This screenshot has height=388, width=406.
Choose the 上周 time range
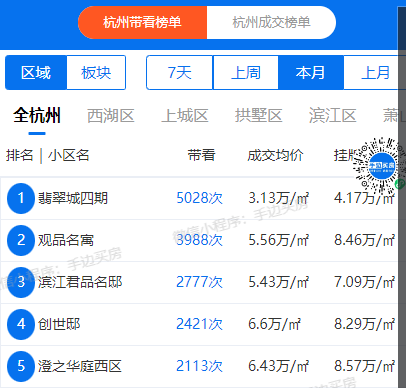[x=246, y=73]
